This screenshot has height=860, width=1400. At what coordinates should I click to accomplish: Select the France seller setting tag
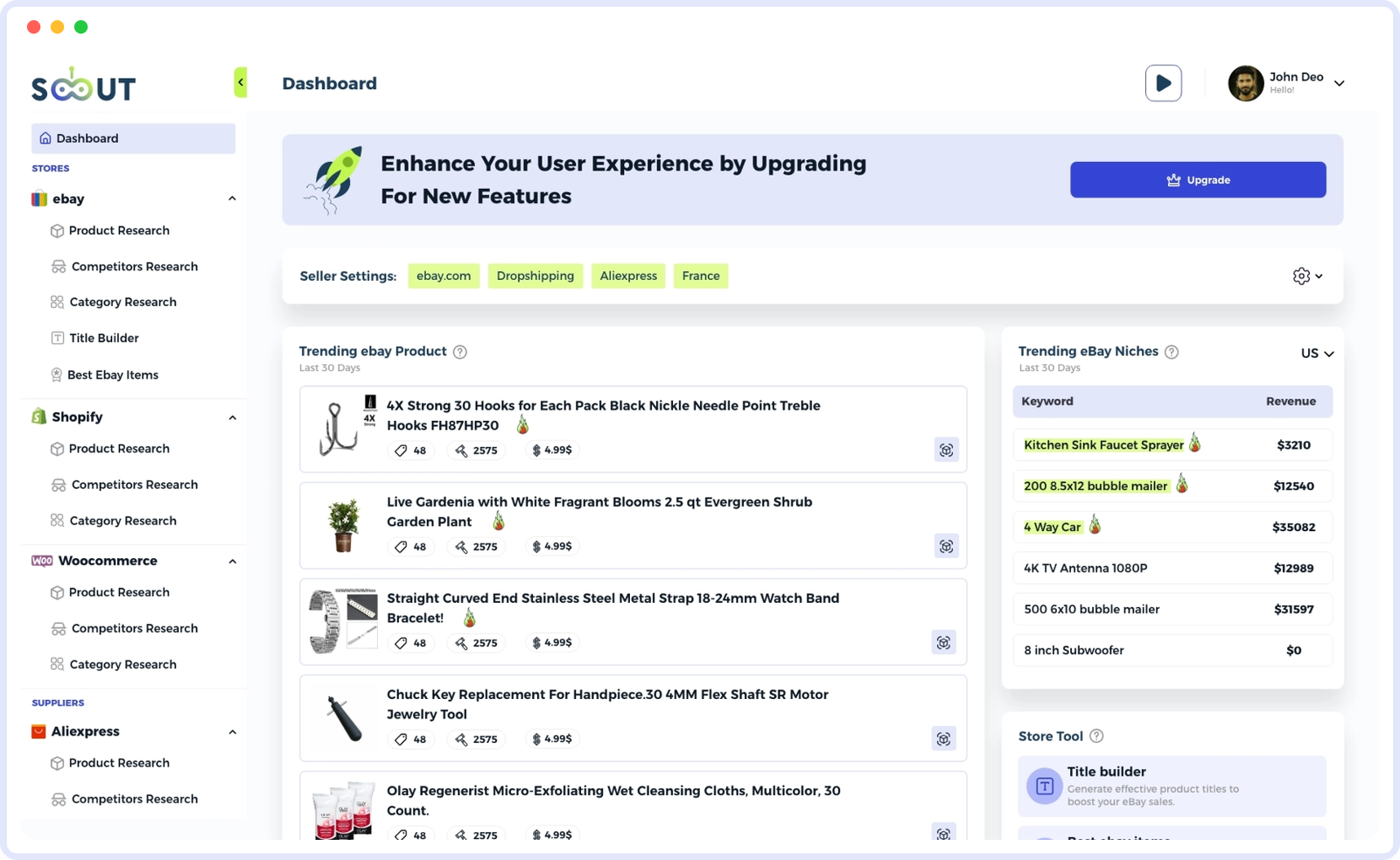pos(701,276)
